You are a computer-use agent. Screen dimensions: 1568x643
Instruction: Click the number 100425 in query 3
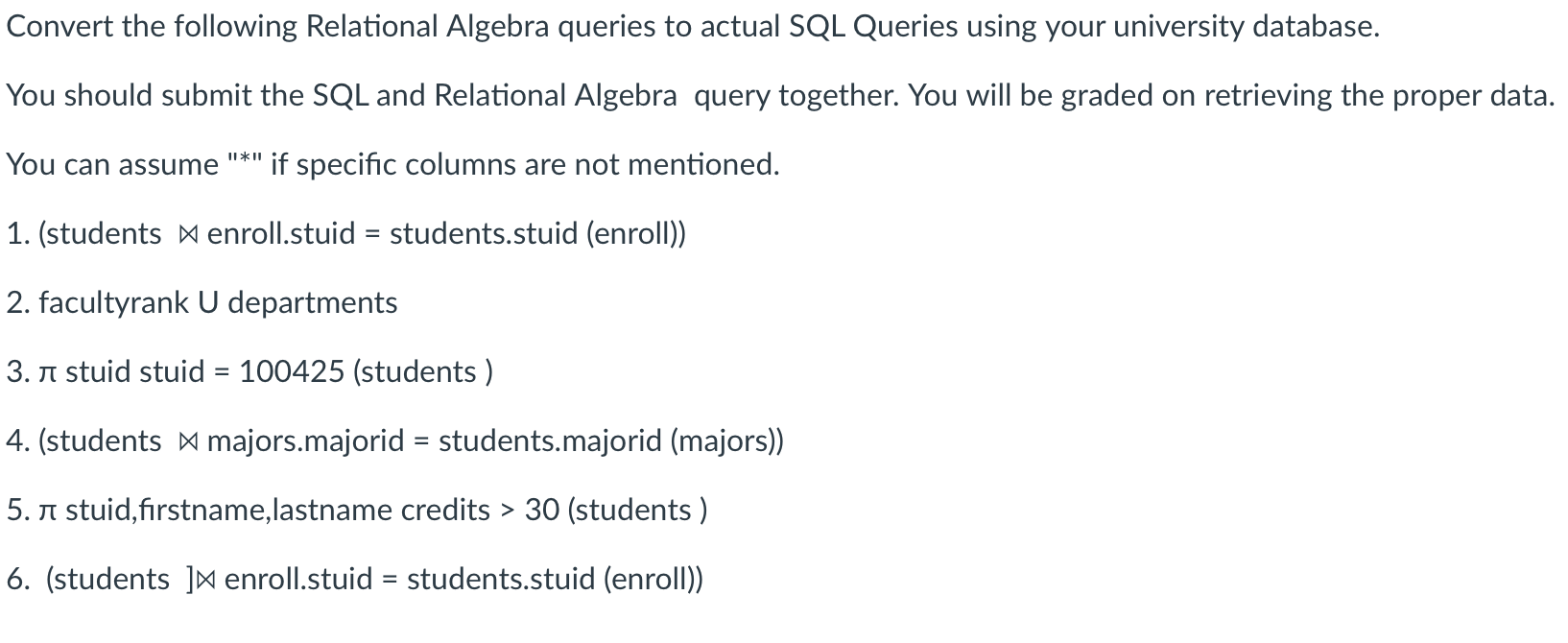click(x=292, y=371)
